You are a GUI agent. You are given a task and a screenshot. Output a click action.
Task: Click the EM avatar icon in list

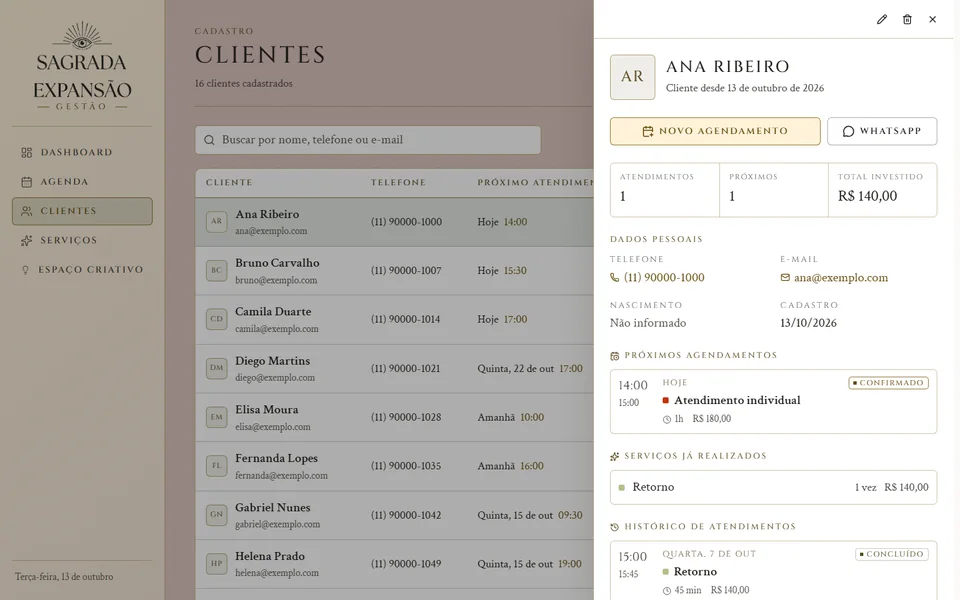217,418
